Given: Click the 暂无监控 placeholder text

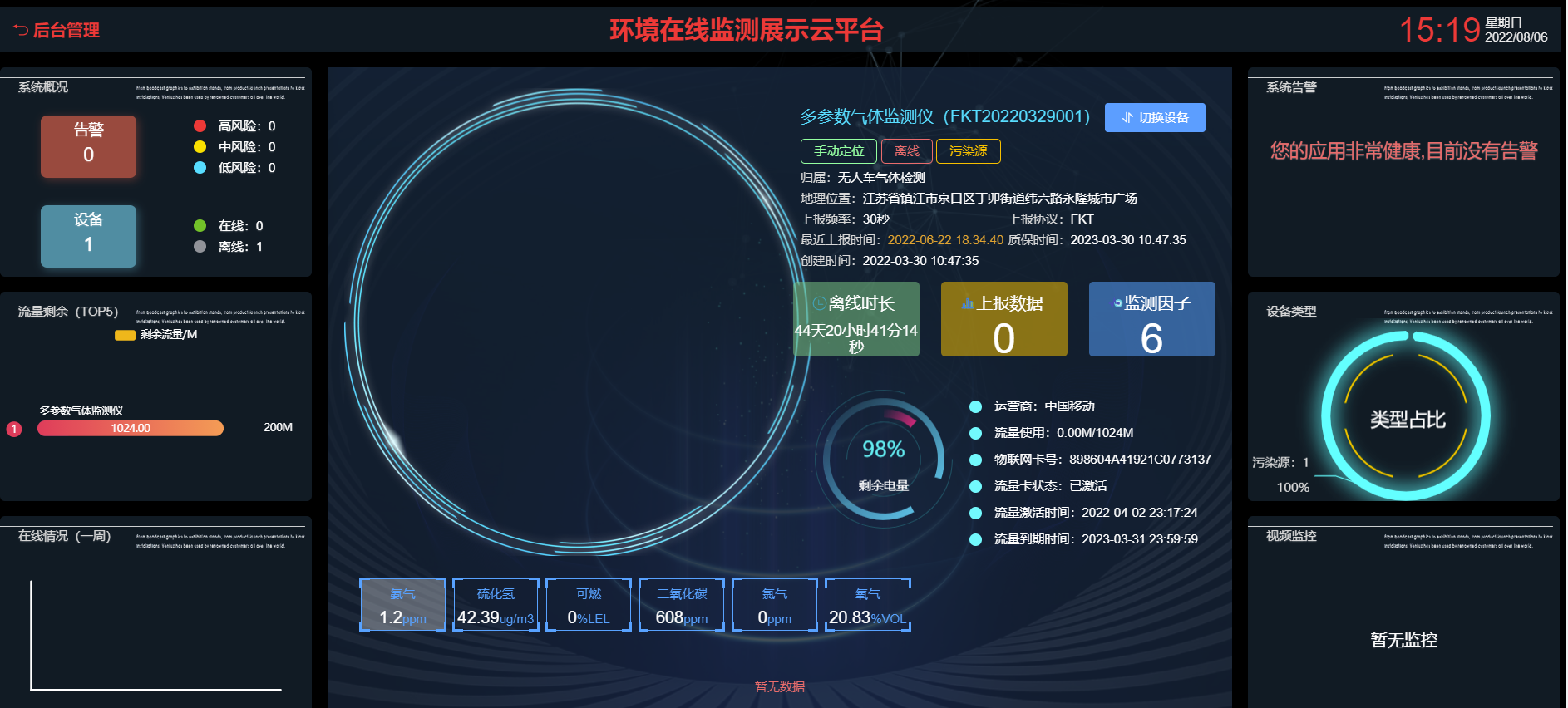Looking at the screenshot, I should (1403, 640).
